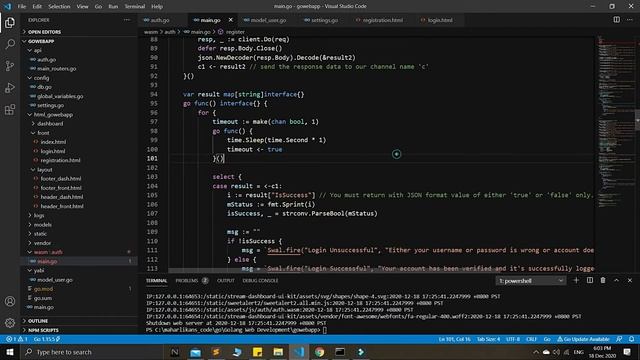640x360 pixels.
Task: Maximize the terminal panel
Action: pos(616,280)
